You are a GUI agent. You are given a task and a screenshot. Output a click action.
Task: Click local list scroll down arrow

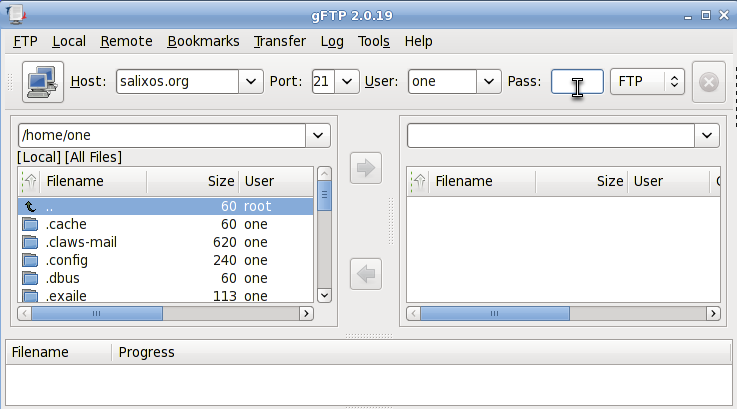coord(324,295)
